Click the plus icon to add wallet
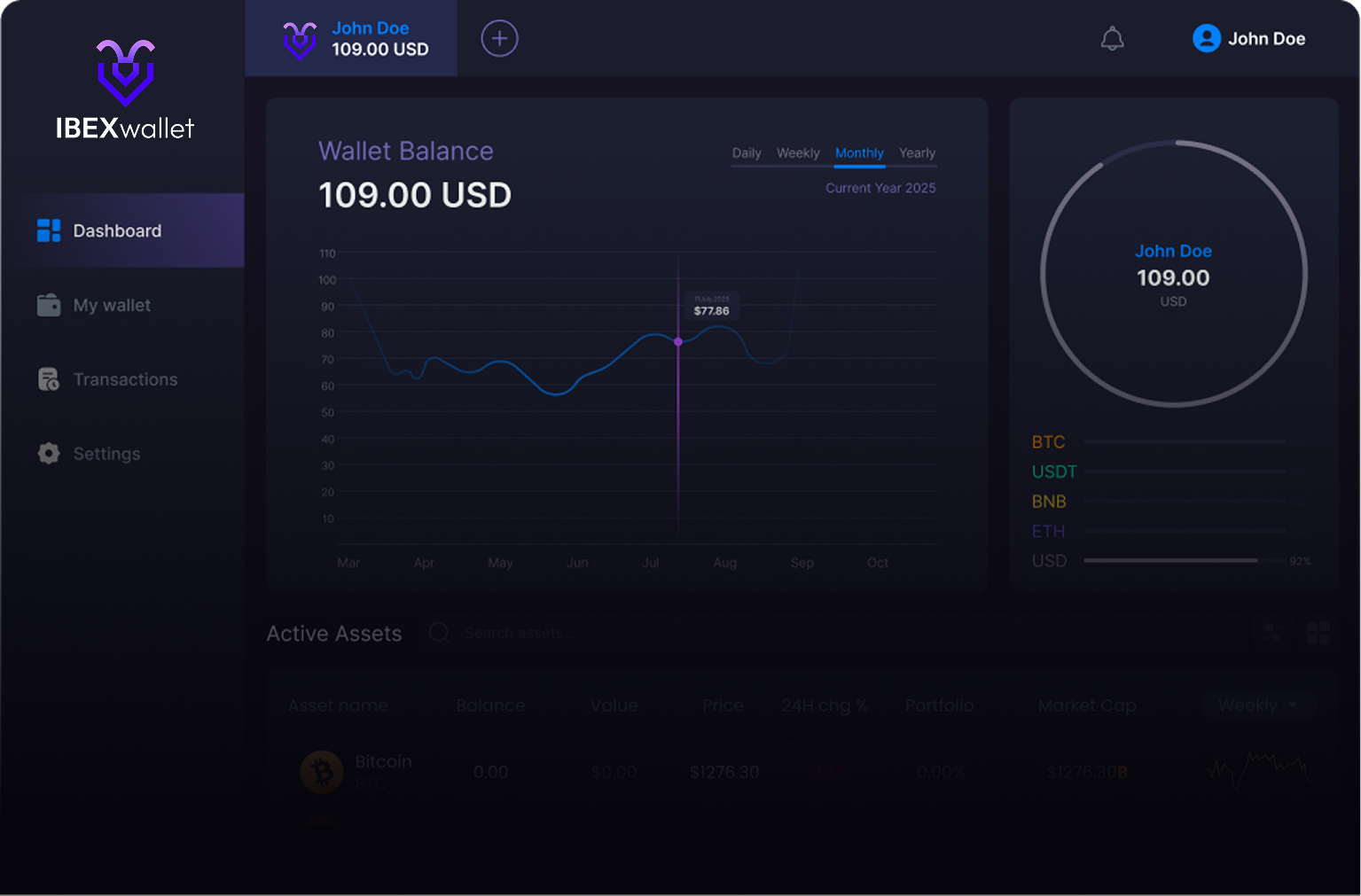Screen dimensions: 1361x896 tap(499, 39)
